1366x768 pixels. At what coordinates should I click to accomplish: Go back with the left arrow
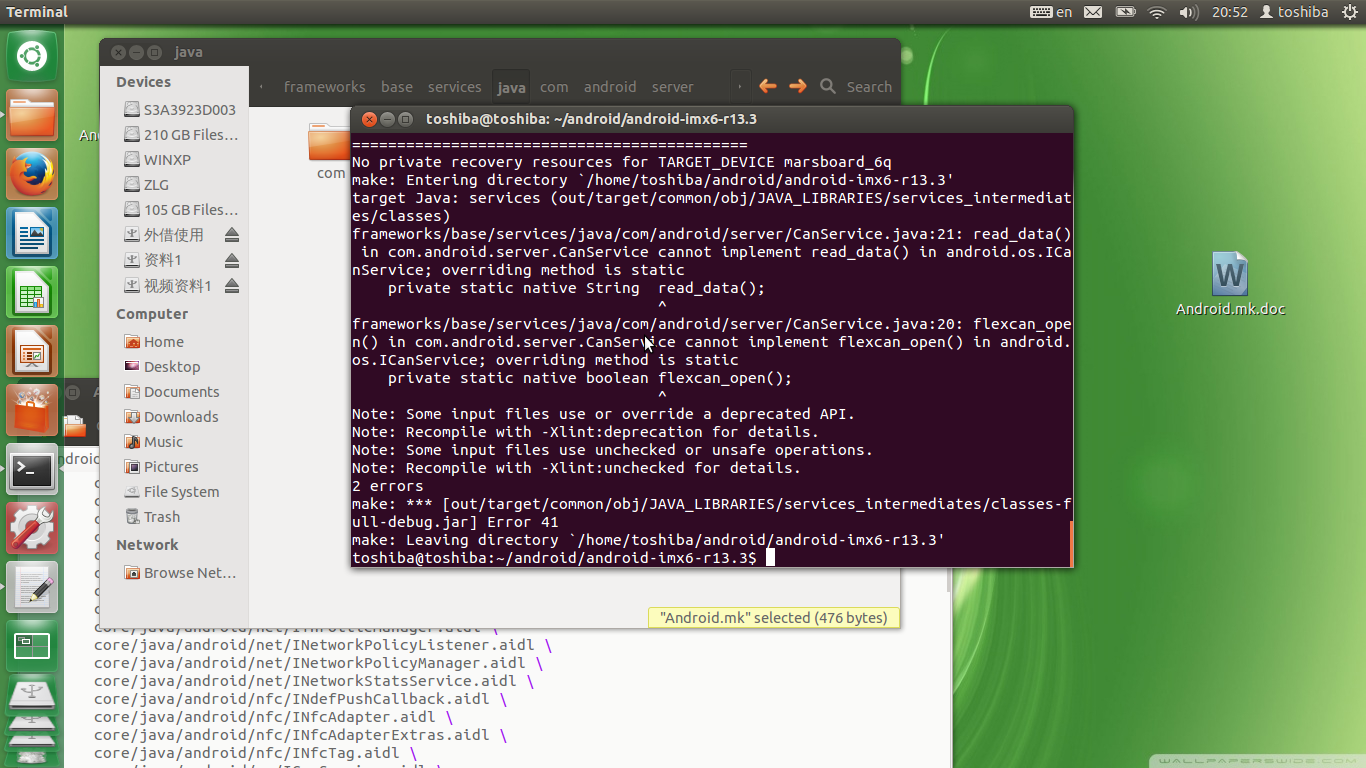tap(767, 87)
